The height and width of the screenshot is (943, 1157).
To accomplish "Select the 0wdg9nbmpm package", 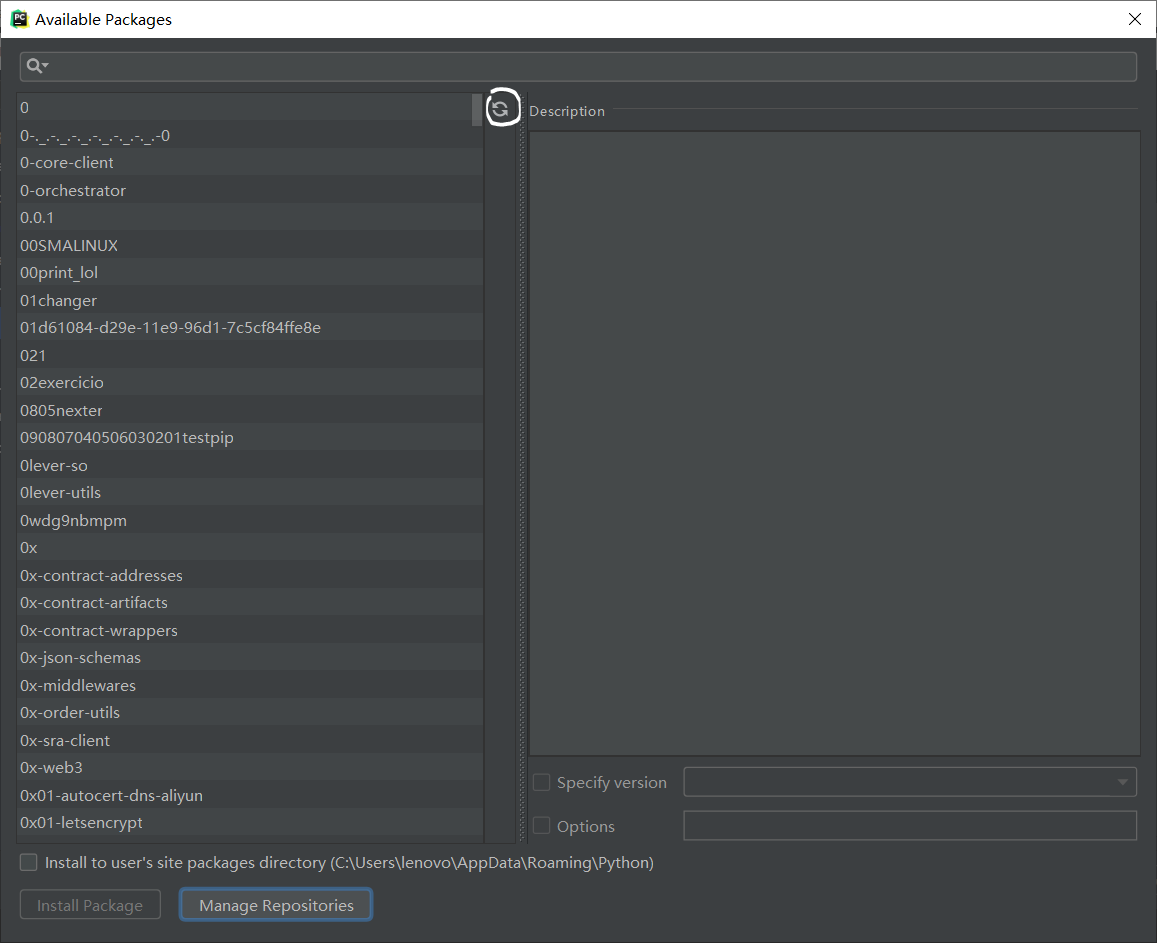I will [x=250, y=520].
